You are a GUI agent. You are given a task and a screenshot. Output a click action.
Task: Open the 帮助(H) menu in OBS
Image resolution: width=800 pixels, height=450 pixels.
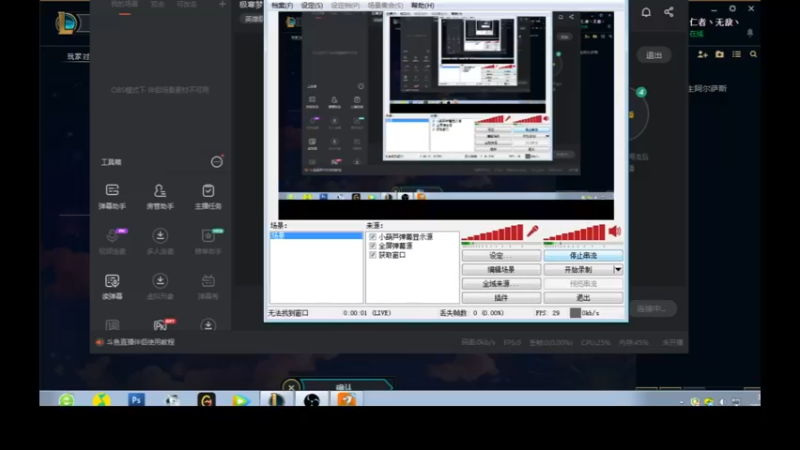422,5
